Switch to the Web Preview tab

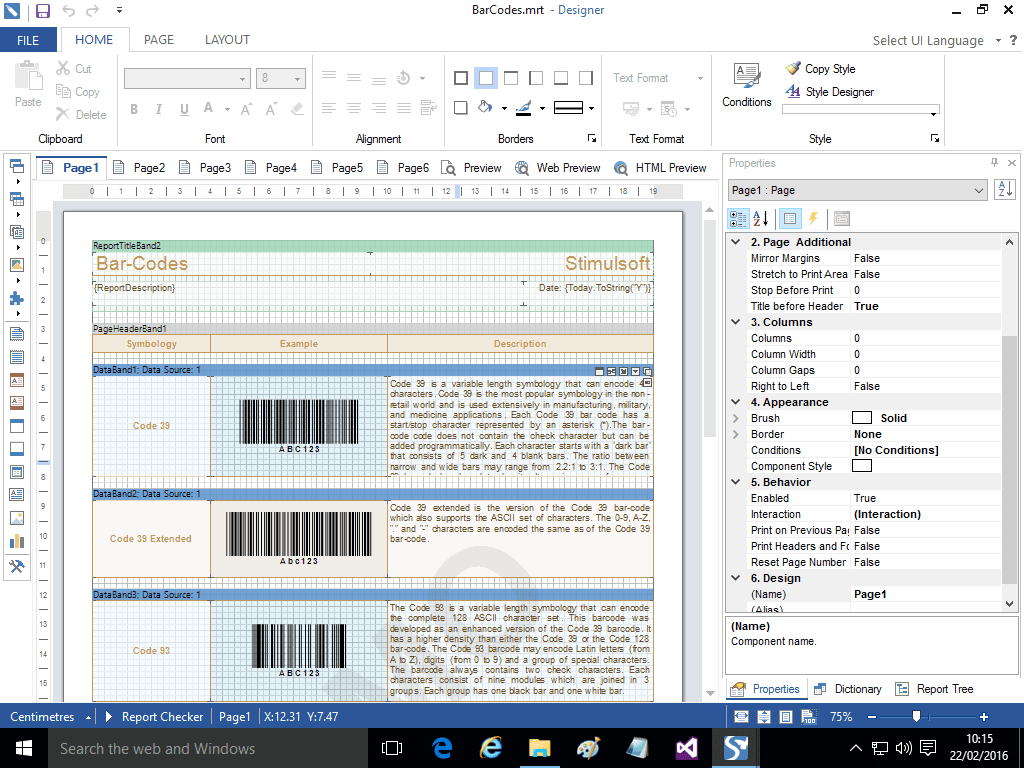pyautogui.click(x=558, y=168)
